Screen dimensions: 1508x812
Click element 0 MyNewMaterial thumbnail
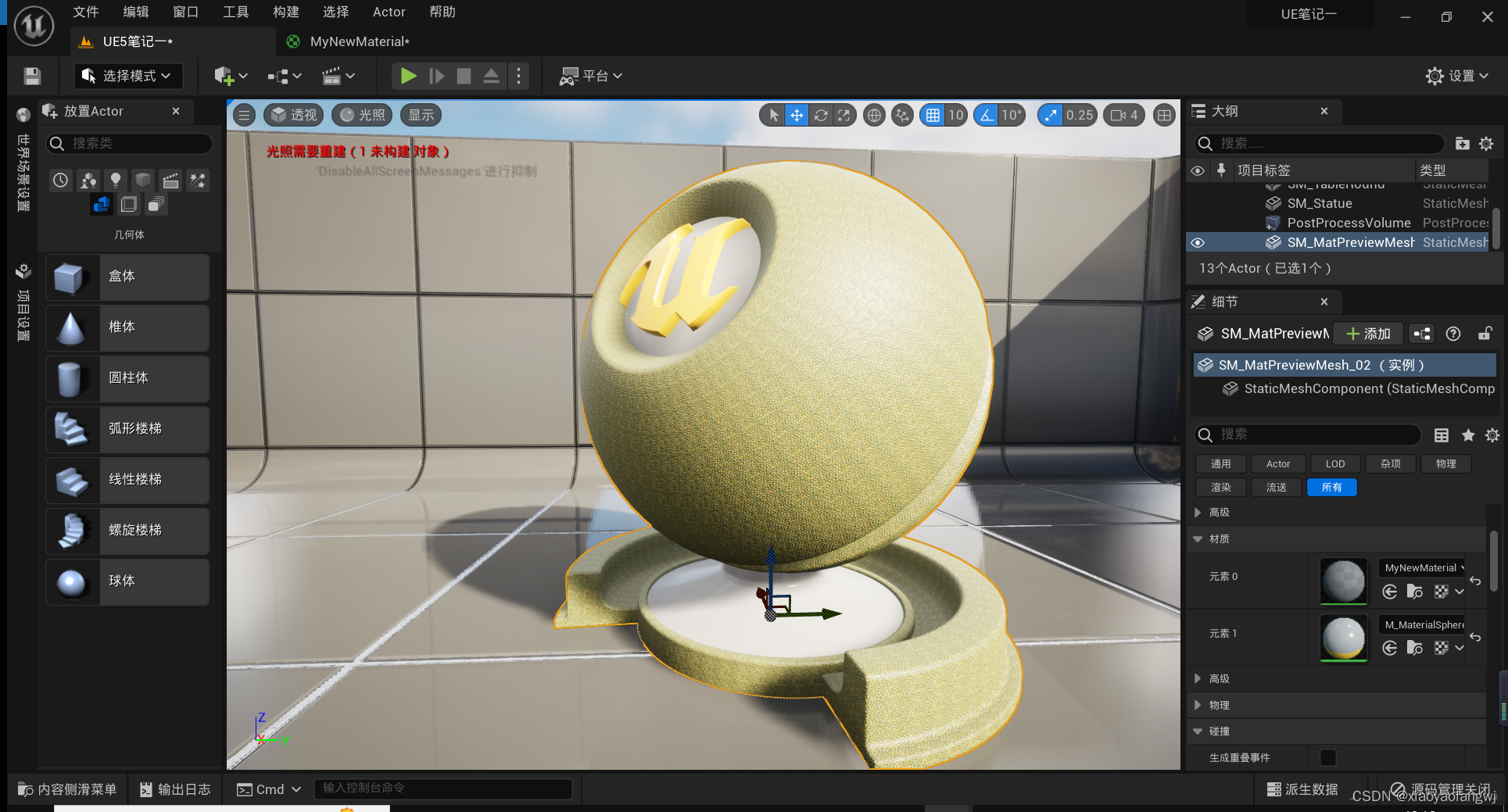(1344, 581)
